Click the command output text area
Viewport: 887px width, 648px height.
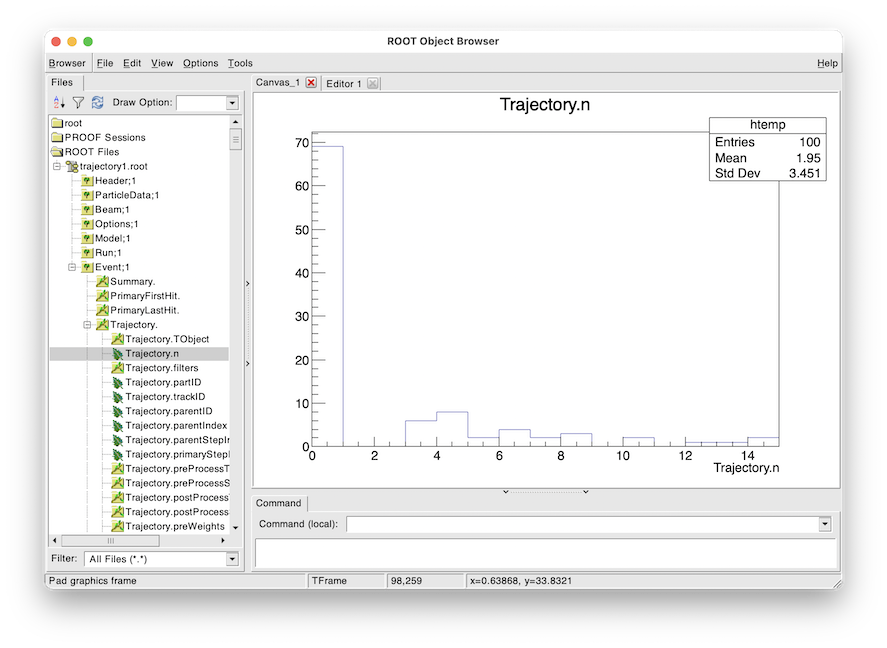coord(545,553)
